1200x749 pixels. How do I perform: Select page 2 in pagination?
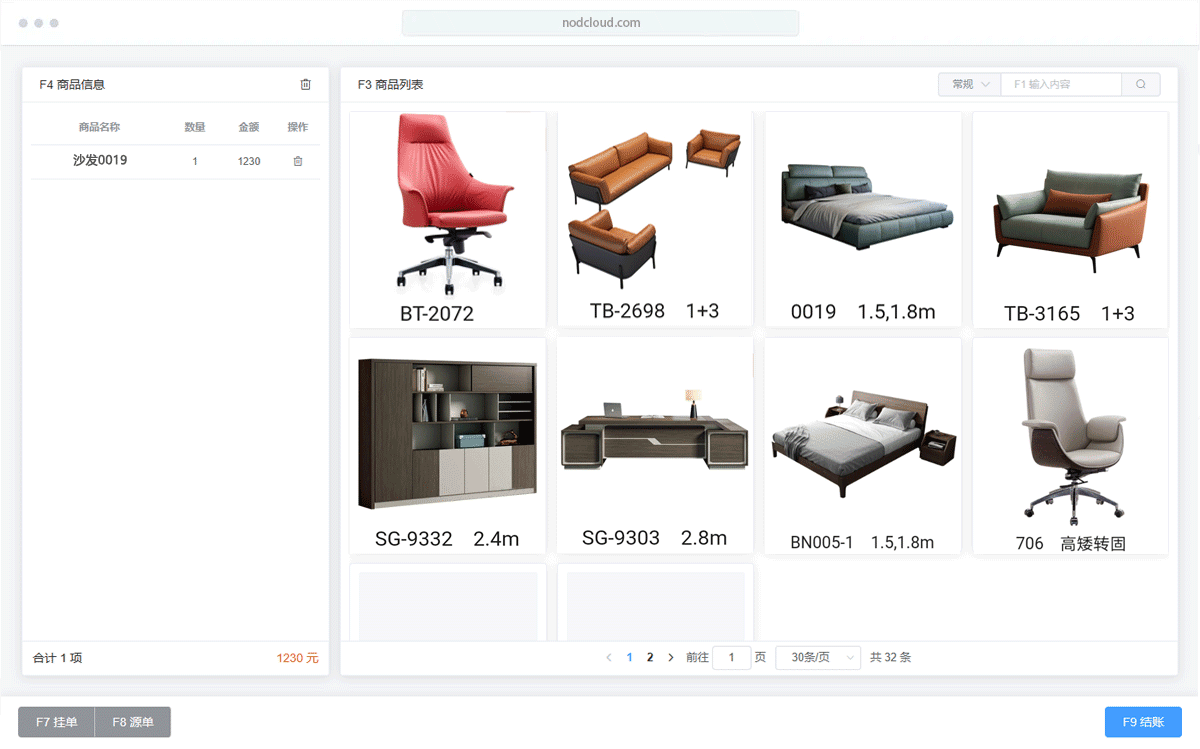pyautogui.click(x=650, y=658)
